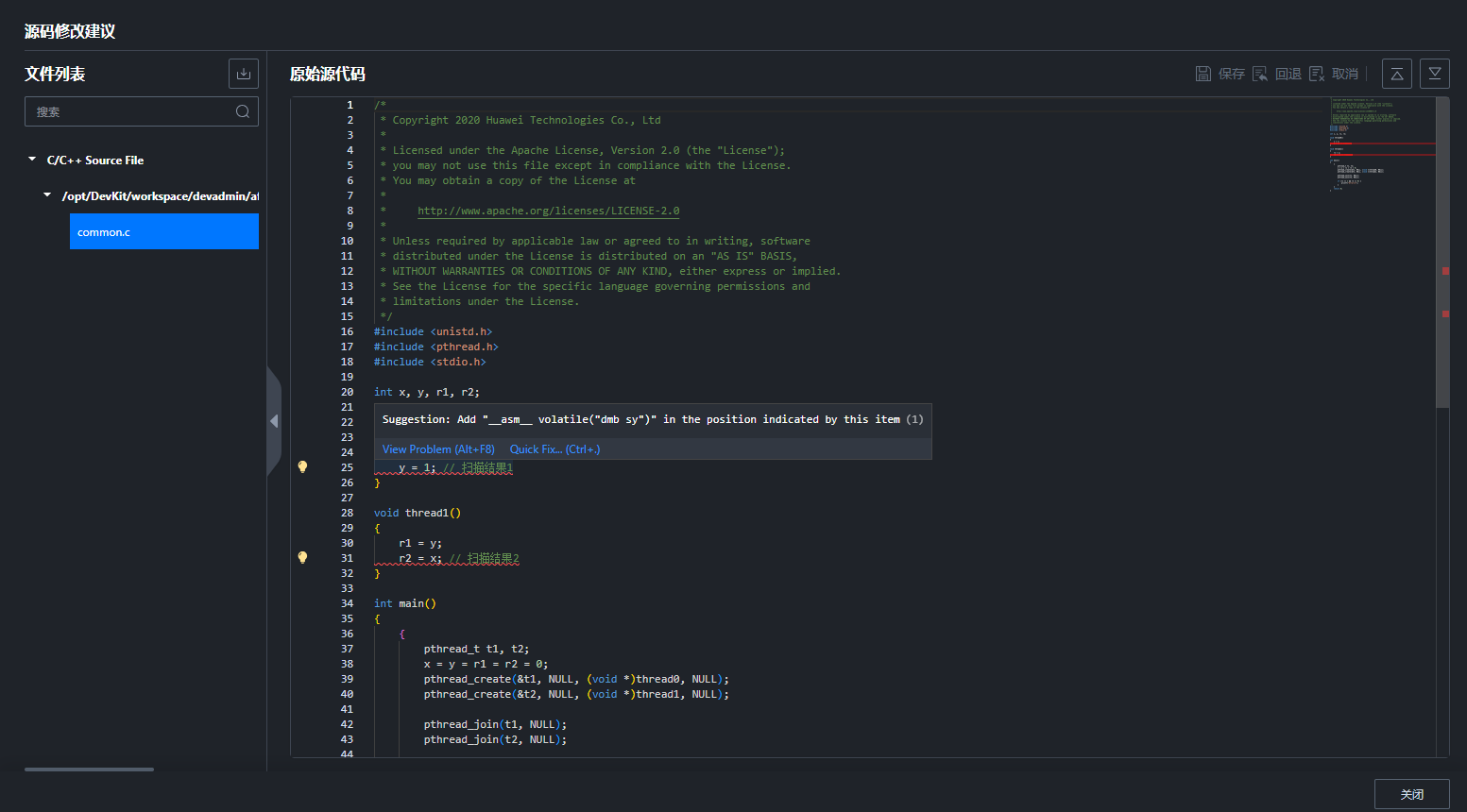Click '#include <pthread.h>' line
The width and height of the screenshot is (1467, 812).
point(436,347)
